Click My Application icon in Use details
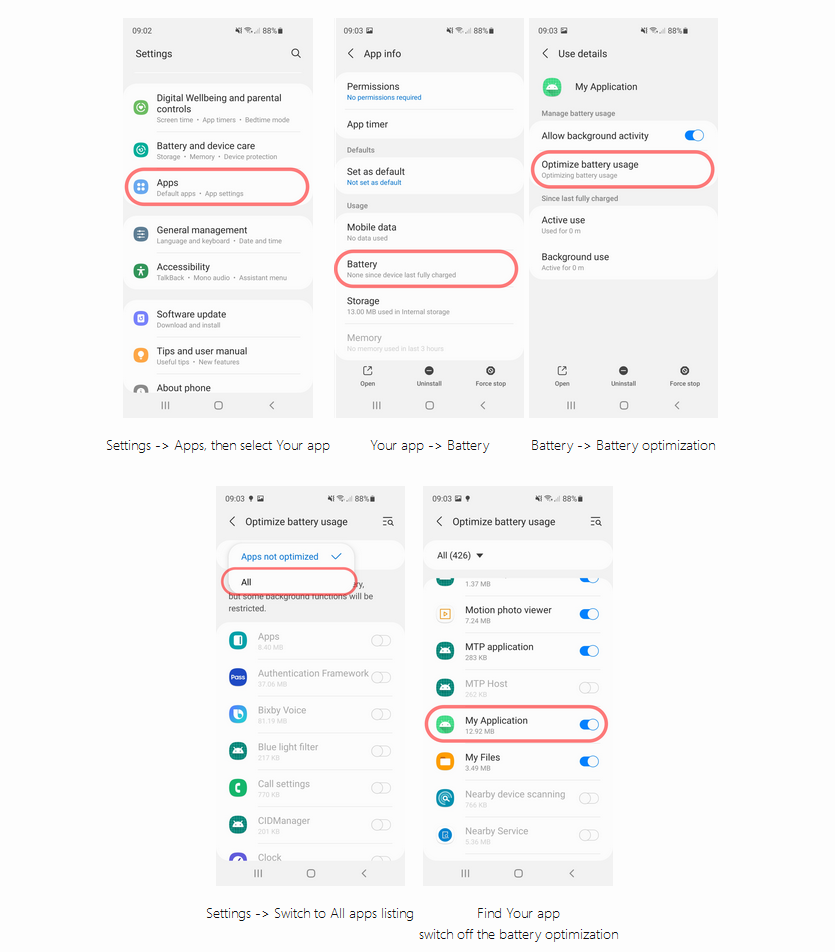Image resolution: width=835 pixels, height=952 pixels. (552, 87)
